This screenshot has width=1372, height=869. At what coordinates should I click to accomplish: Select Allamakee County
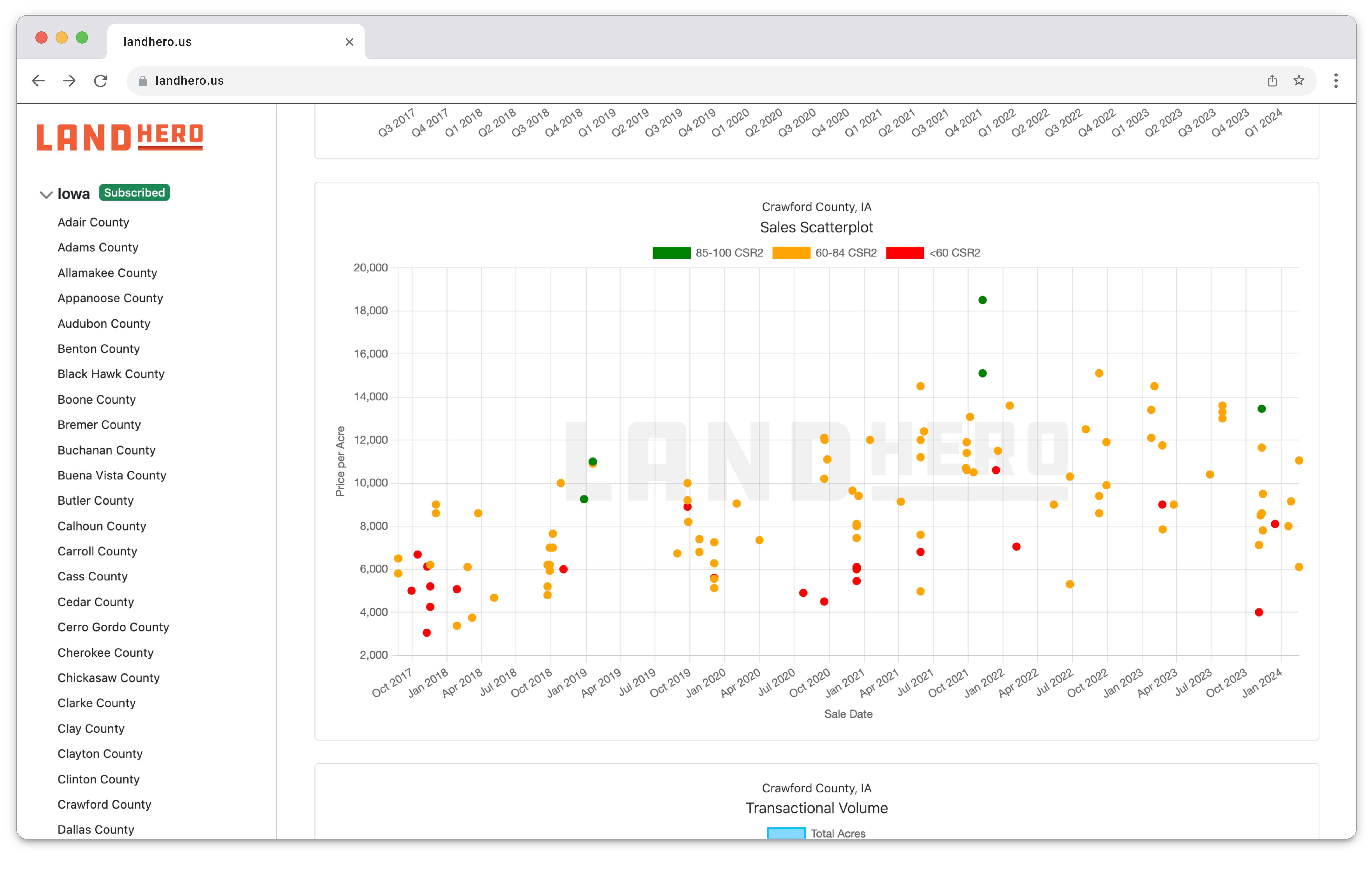tap(107, 273)
